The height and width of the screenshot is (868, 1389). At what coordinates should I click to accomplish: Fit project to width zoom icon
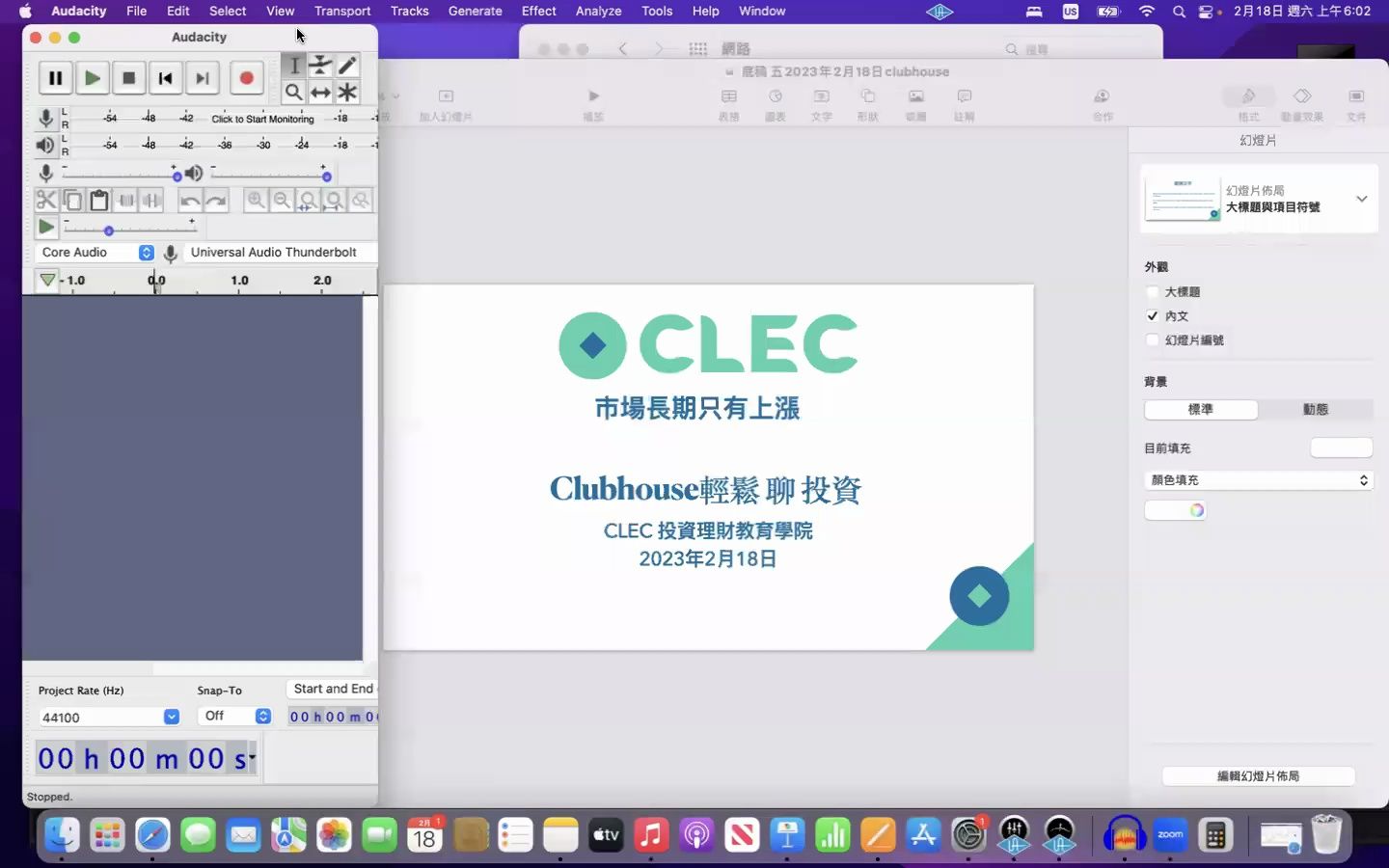coord(334,200)
